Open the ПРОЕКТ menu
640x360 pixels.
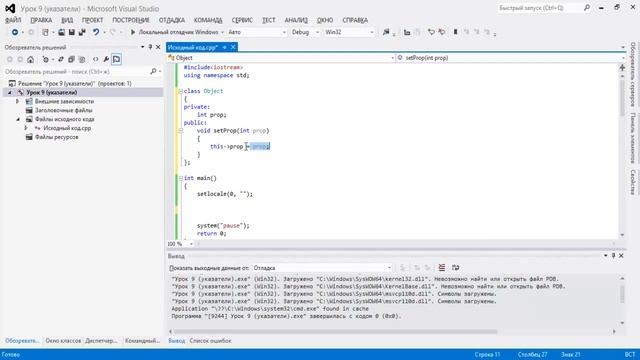[92, 20]
